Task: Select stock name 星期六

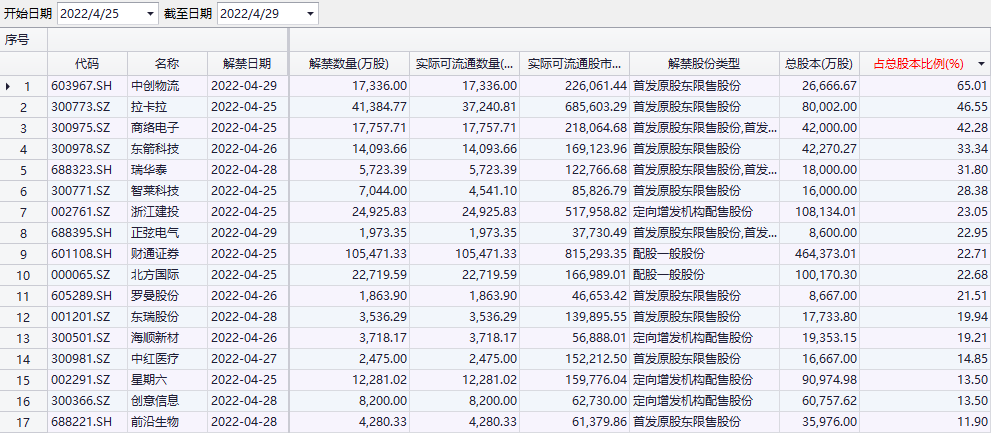Action: pos(150,380)
